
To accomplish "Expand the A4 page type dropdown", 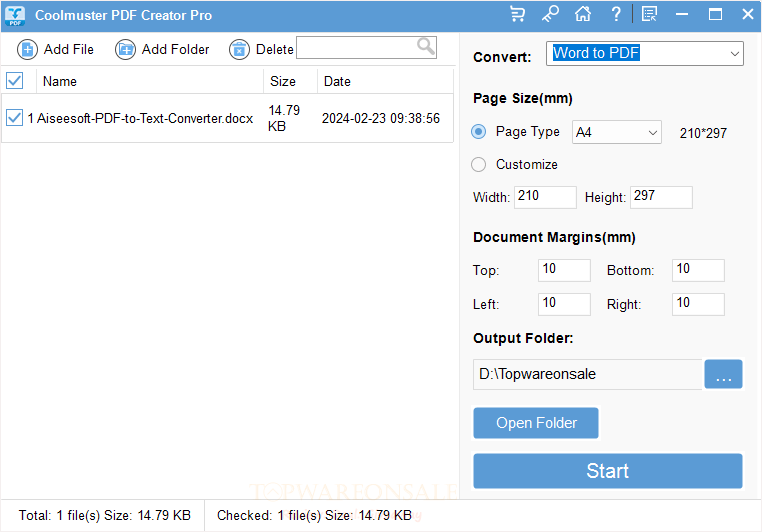I will click(617, 132).
